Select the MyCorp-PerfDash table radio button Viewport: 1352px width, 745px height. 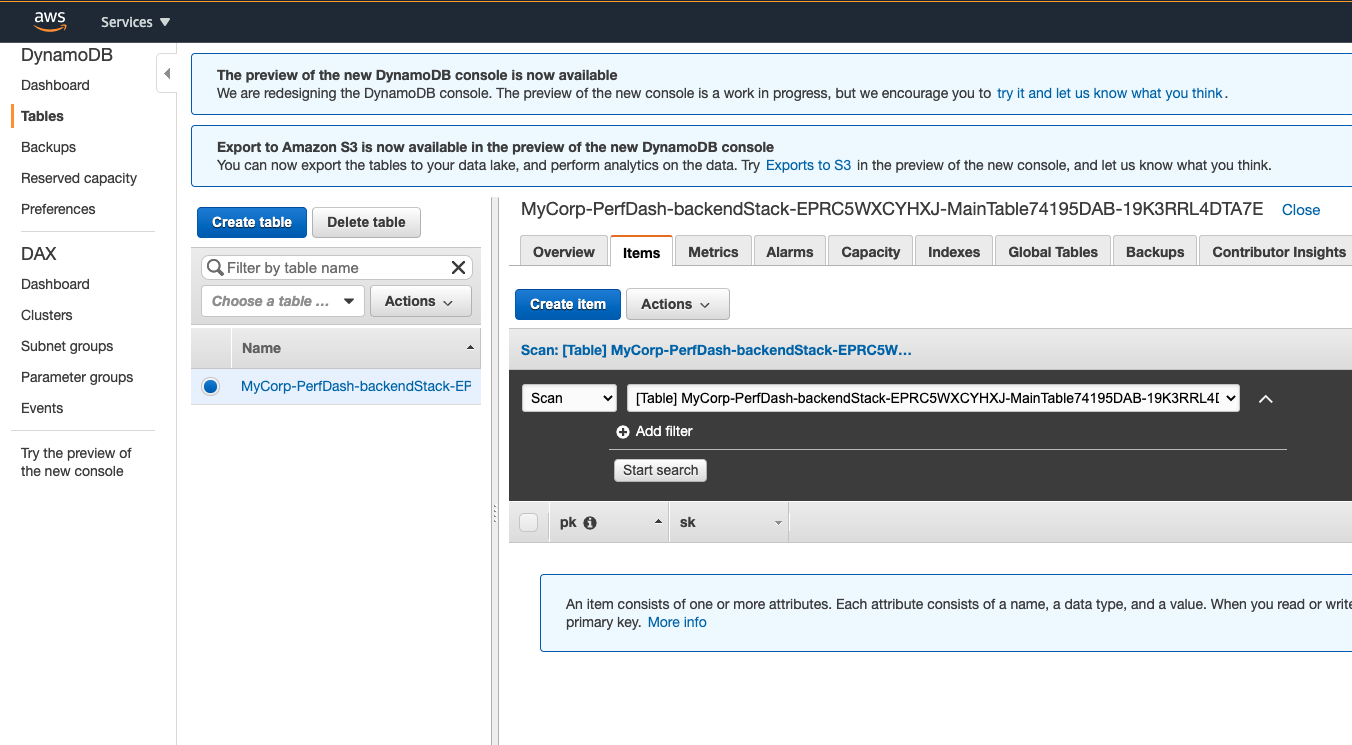coord(210,386)
